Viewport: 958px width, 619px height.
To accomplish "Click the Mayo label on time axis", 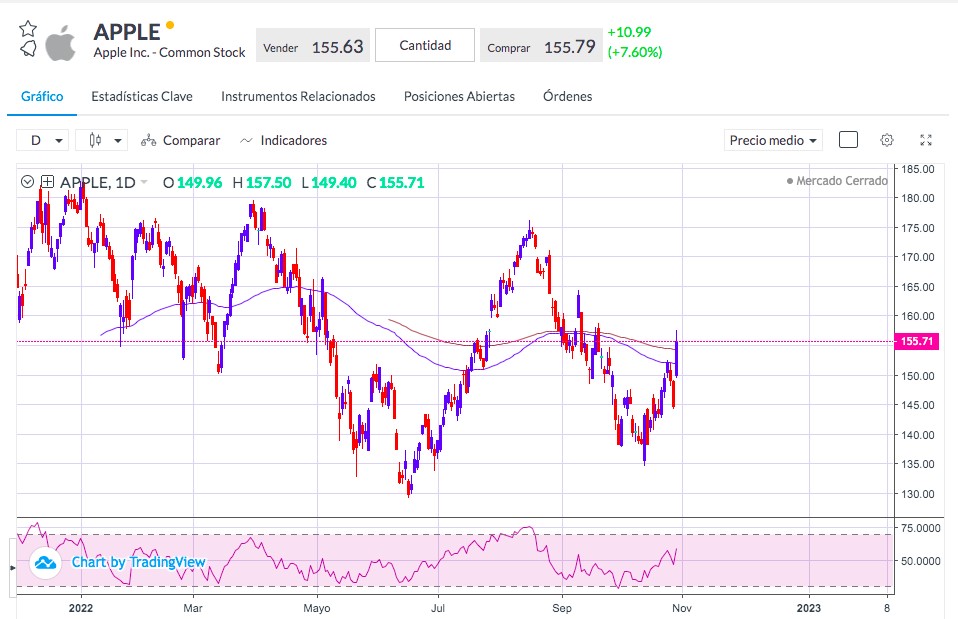I will [x=316, y=608].
